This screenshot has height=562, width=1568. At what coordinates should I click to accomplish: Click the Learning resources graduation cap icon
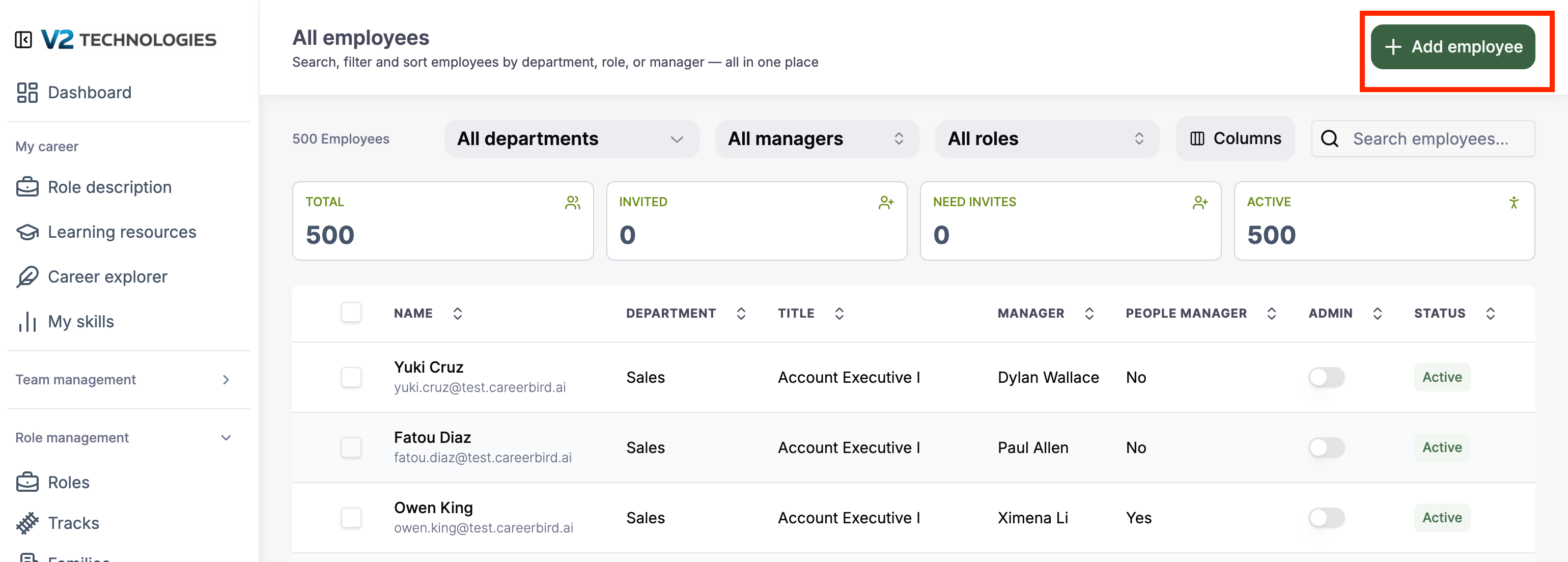pyautogui.click(x=27, y=232)
